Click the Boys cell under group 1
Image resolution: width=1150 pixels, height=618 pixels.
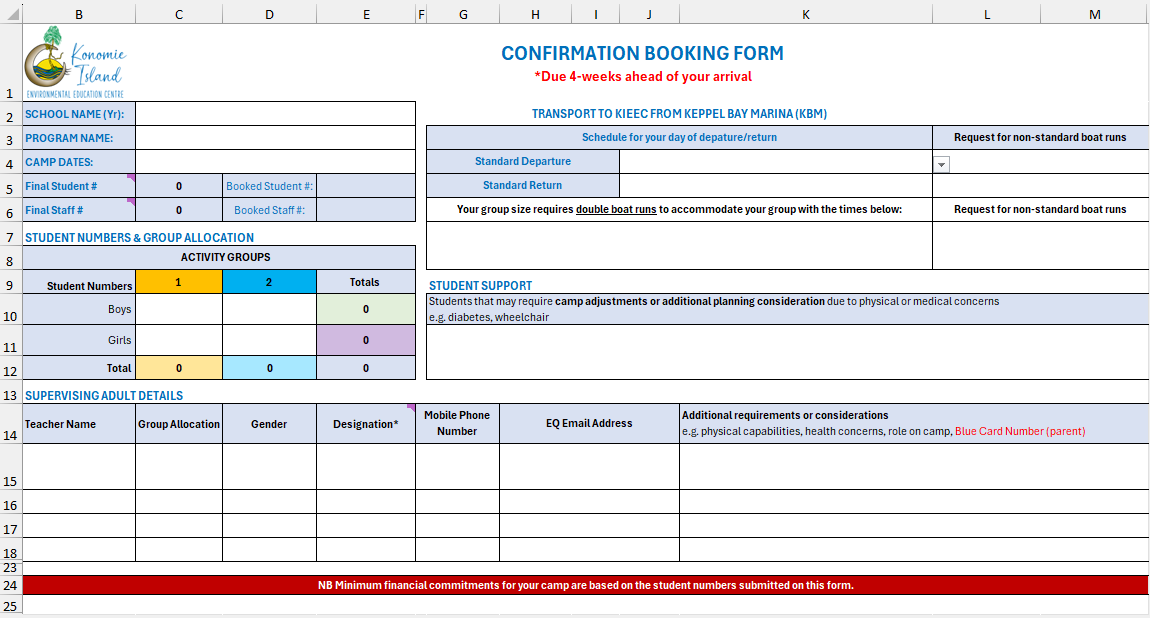click(x=178, y=309)
